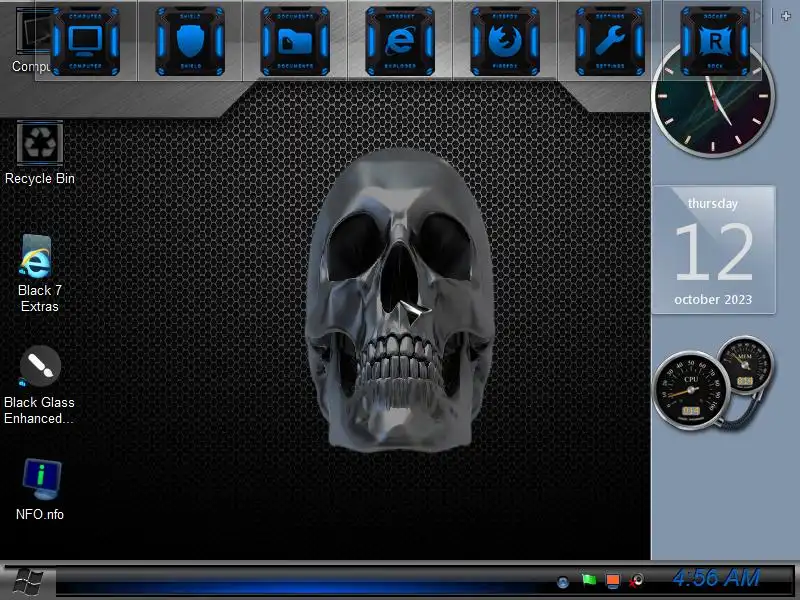Viewport: 800px width, 600px height.
Task: Click the sidebar next-page arrow beside the plus
Action: click(759, 16)
